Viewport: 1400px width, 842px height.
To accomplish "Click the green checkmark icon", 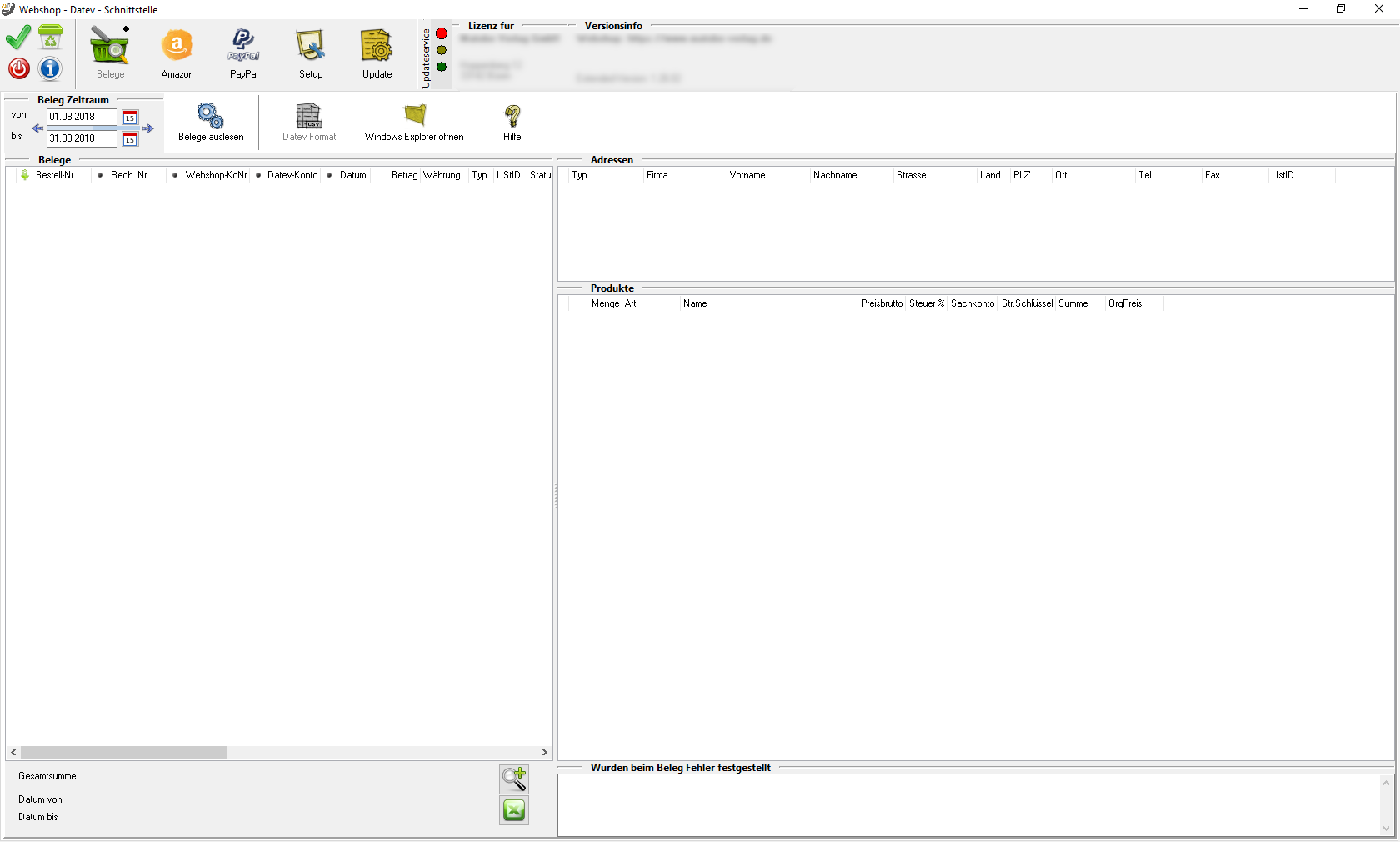I will pos(18,38).
